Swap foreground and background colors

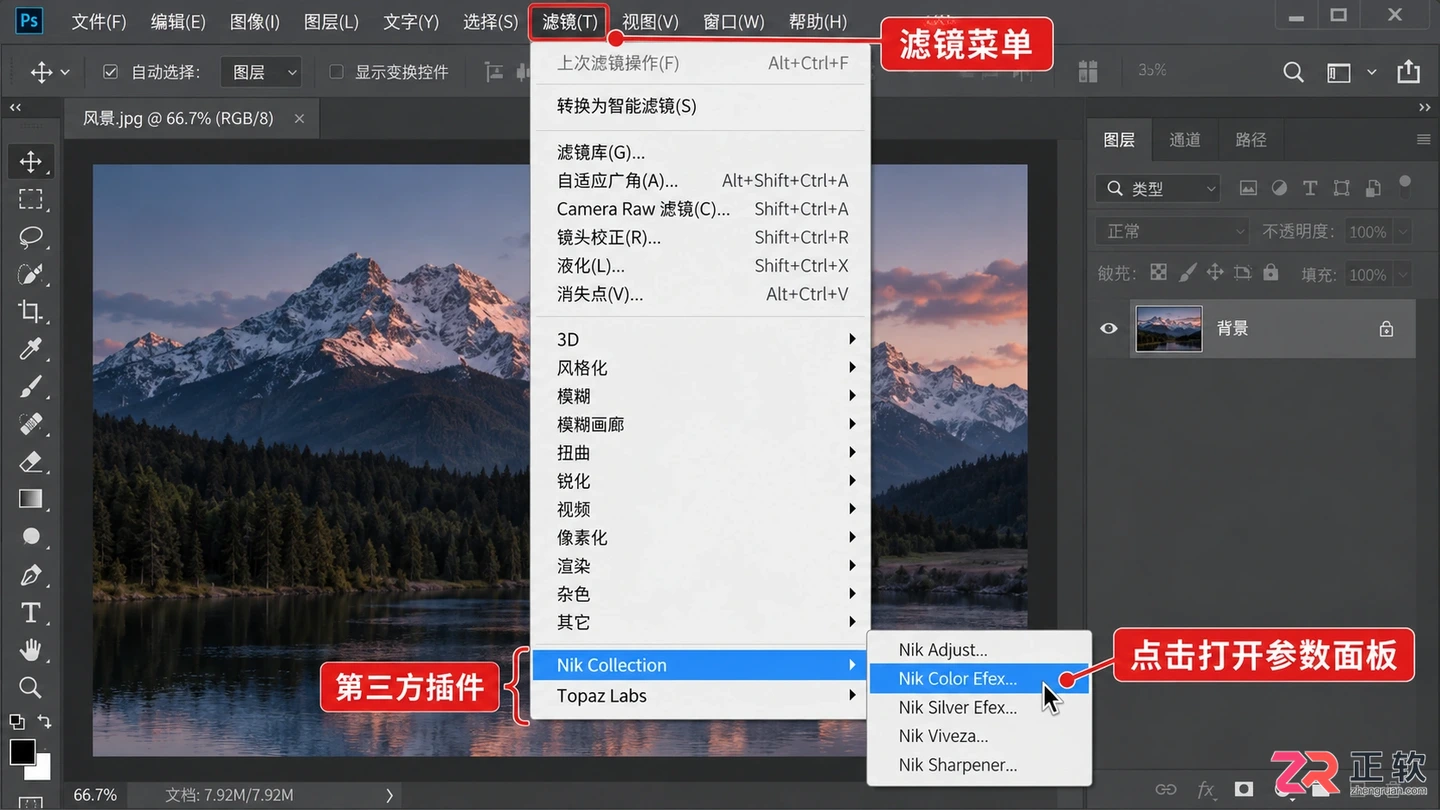tap(44, 721)
